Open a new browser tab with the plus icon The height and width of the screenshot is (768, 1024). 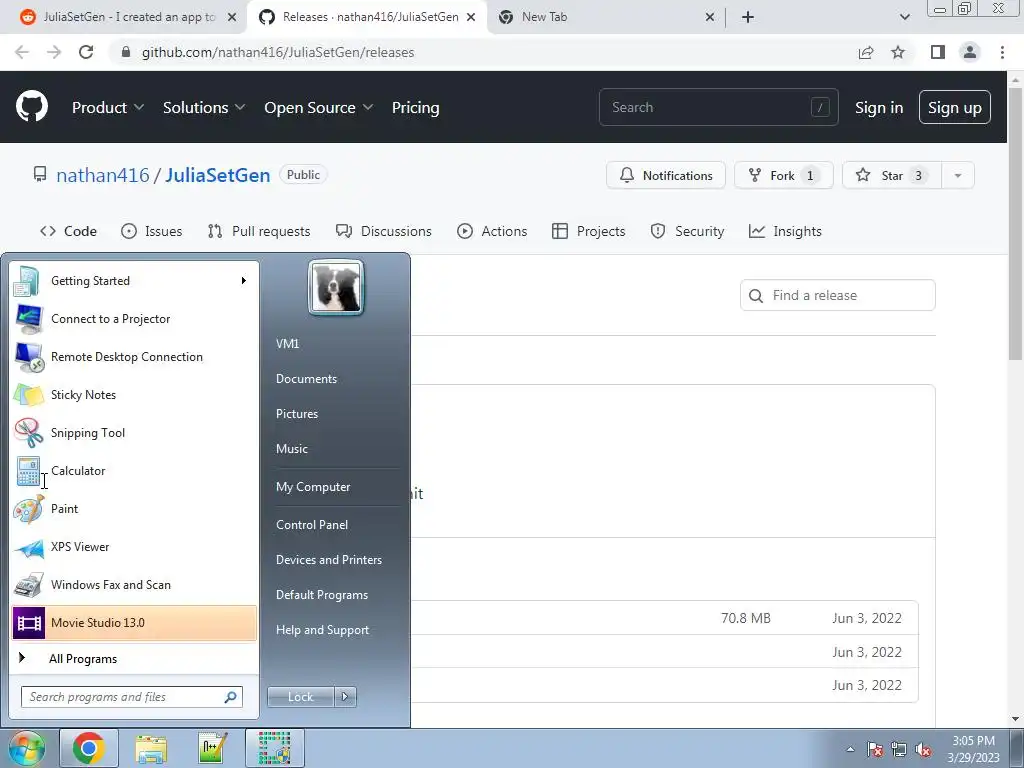click(748, 17)
